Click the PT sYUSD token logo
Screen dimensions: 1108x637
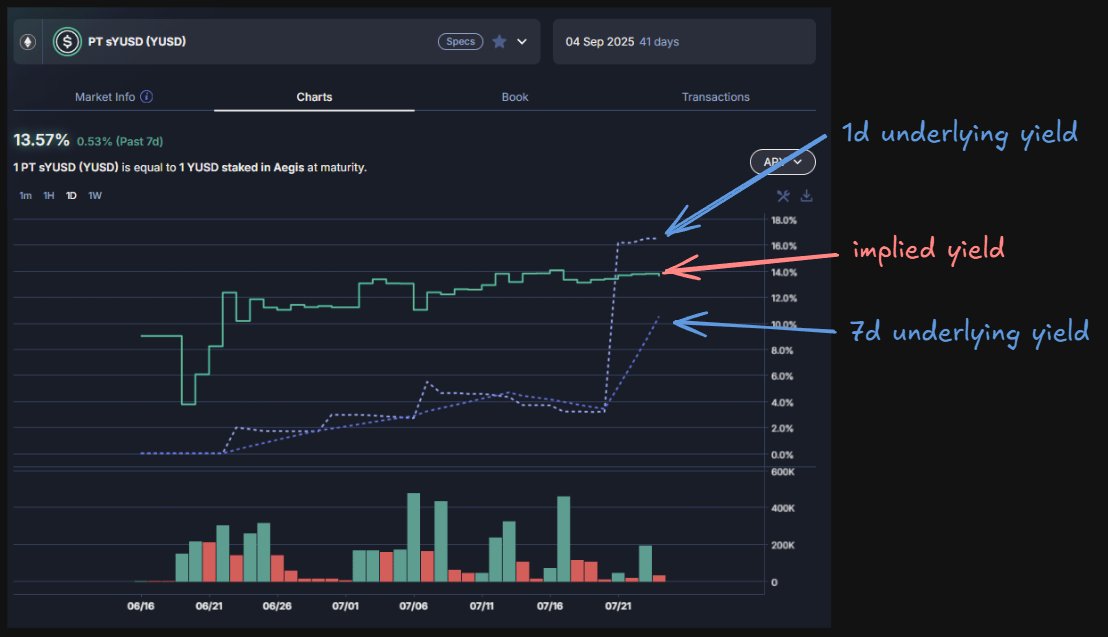67,42
